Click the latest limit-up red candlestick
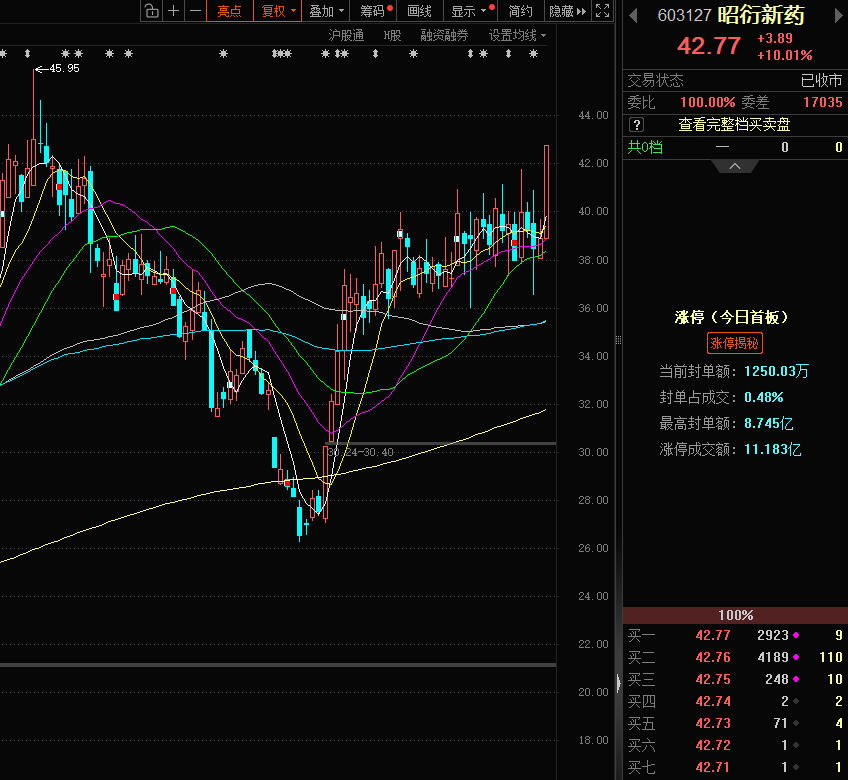This screenshot has height=780, width=848. [x=547, y=192]
